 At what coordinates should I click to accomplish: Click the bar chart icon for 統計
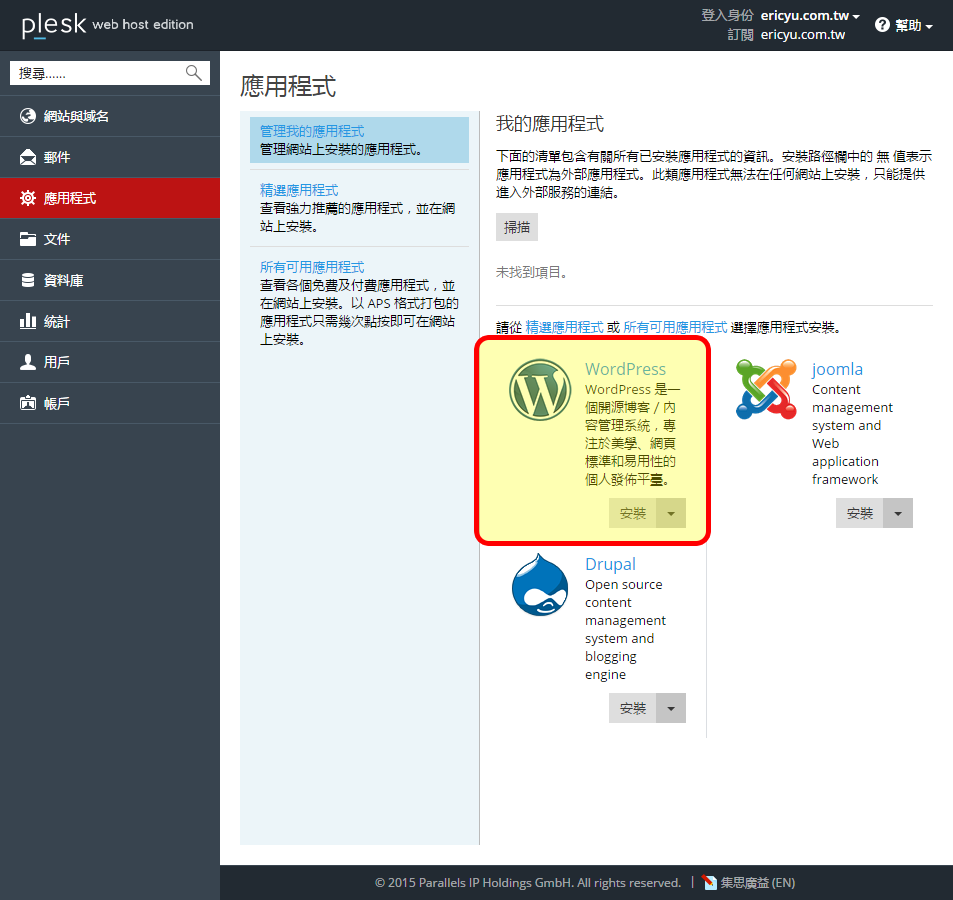pyautogui.click(x=28, y=321)
